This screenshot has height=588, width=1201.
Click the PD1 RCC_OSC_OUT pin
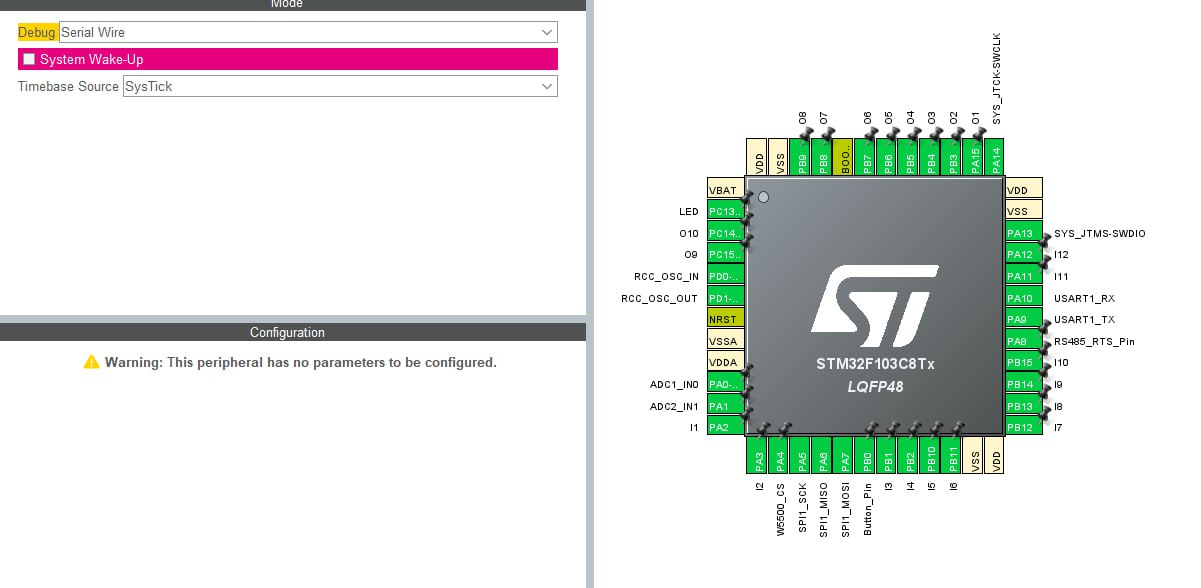(x=726, y=298)
